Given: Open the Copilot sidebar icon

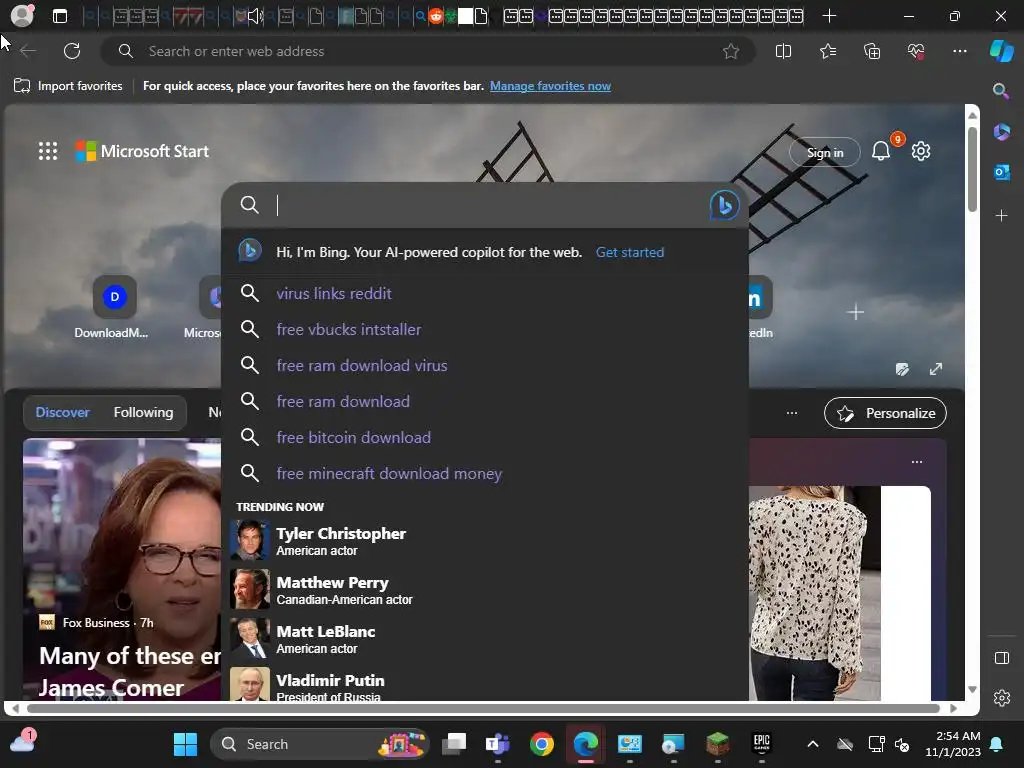Looking at the screenshot, I should pos(1002,51).
